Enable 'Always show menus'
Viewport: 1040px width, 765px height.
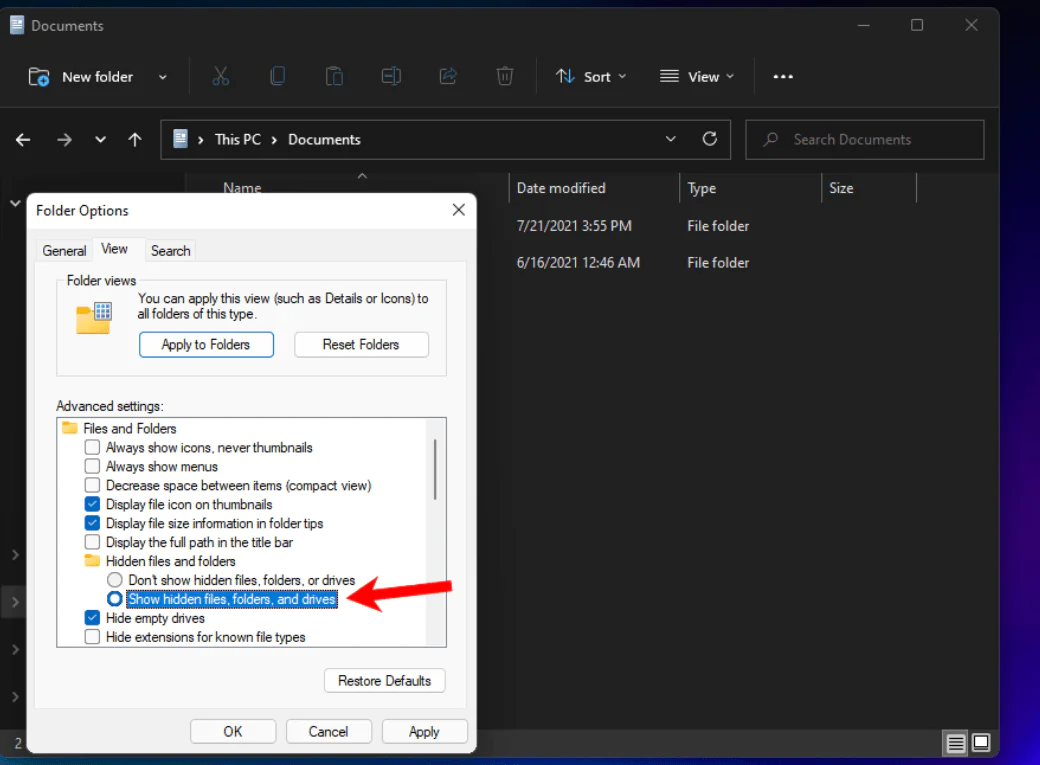point(92,466)
